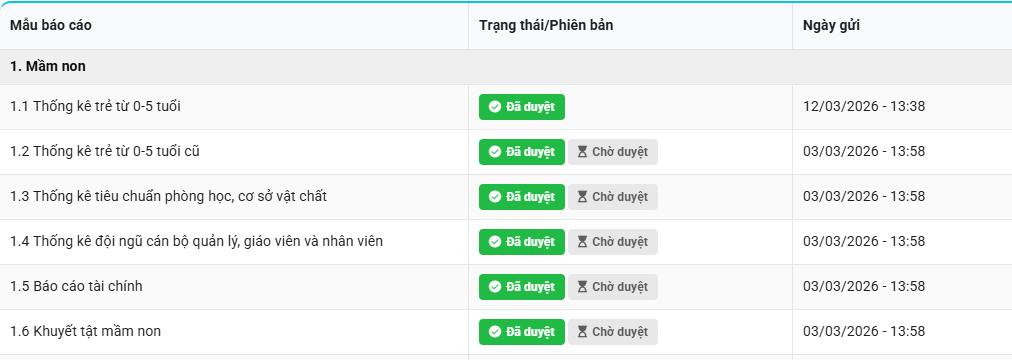Click checkmark icon in Khuyết tật mầm non row
Image resolution: width=1012 pixels, height=360 pixels.
click(x=495, y=332)
